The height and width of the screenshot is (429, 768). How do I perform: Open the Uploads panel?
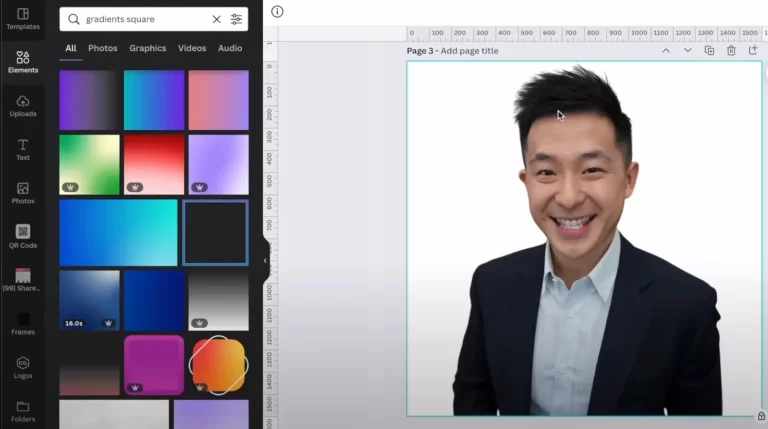[x=22, y=105]
